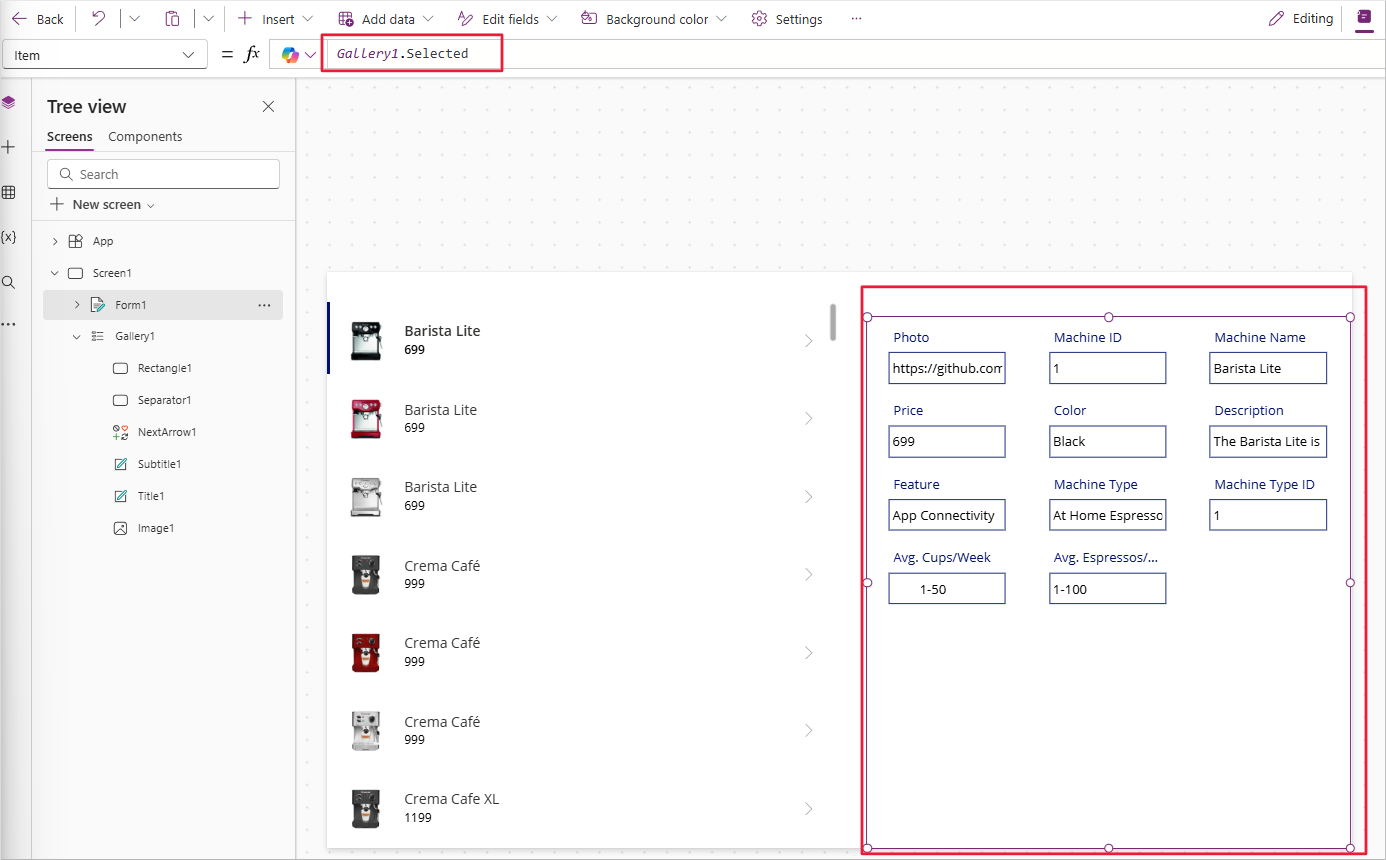Click the Search magnifier icon in sidebar

point(9,282)
